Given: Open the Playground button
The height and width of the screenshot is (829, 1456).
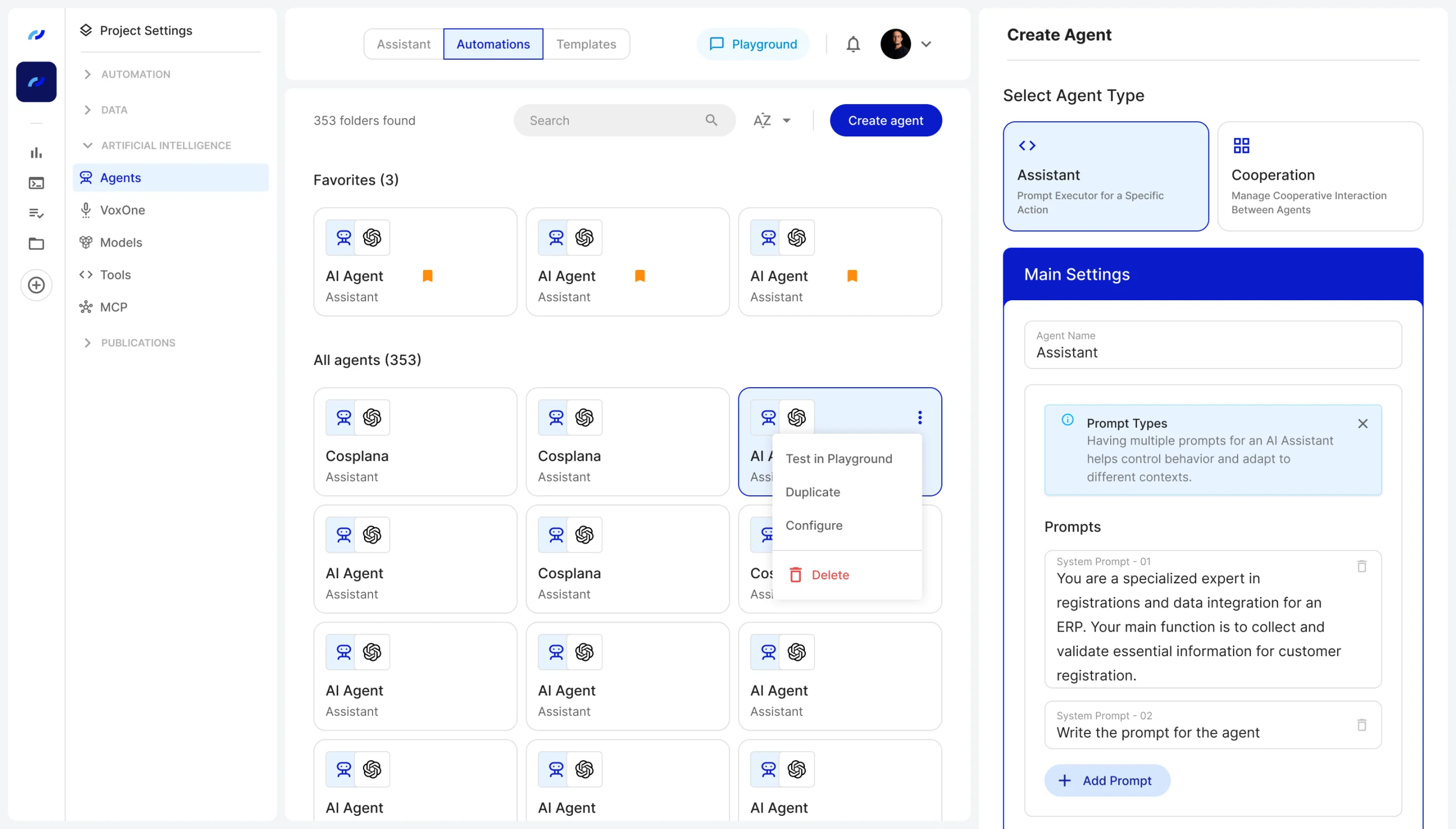Looking at the screenshot, I should pyautogui.click(x=753, y=44).
